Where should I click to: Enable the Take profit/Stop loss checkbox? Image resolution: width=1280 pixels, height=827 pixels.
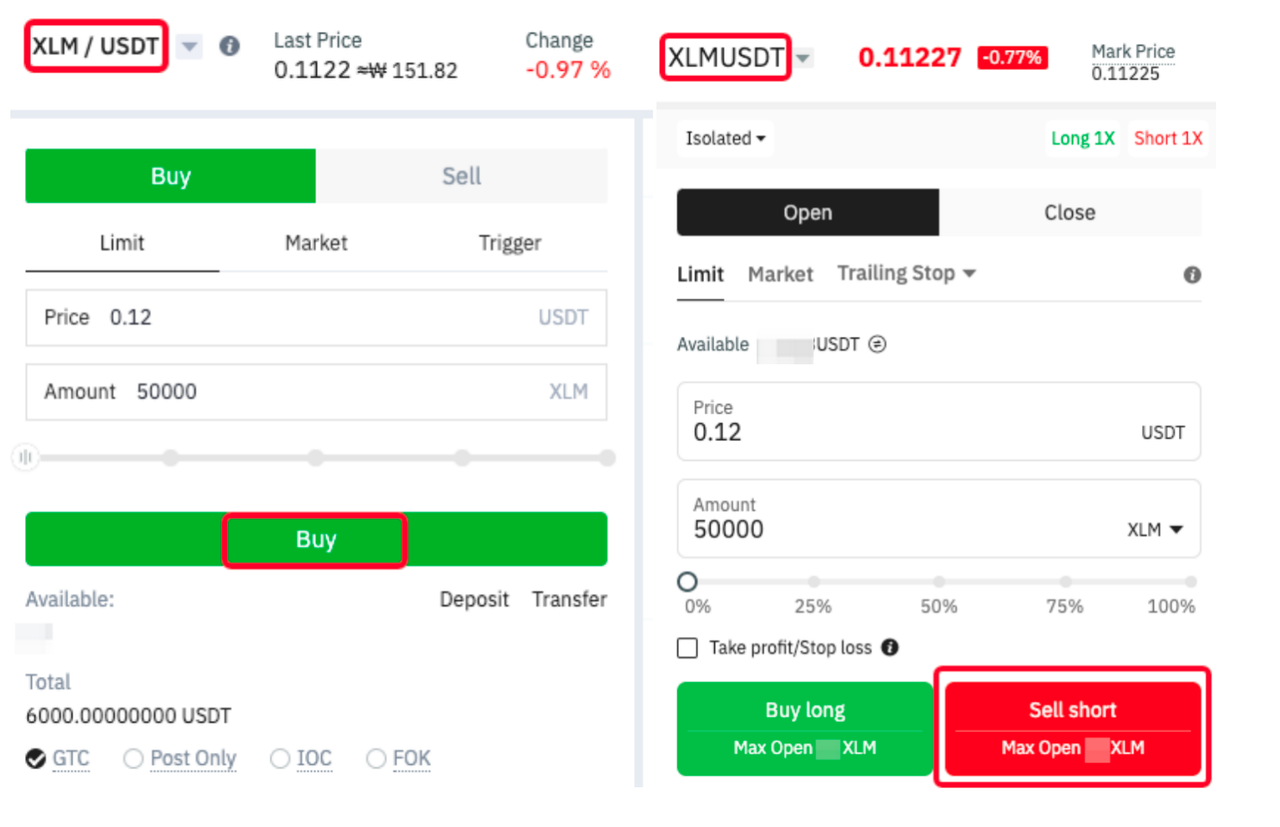point(688,648)
